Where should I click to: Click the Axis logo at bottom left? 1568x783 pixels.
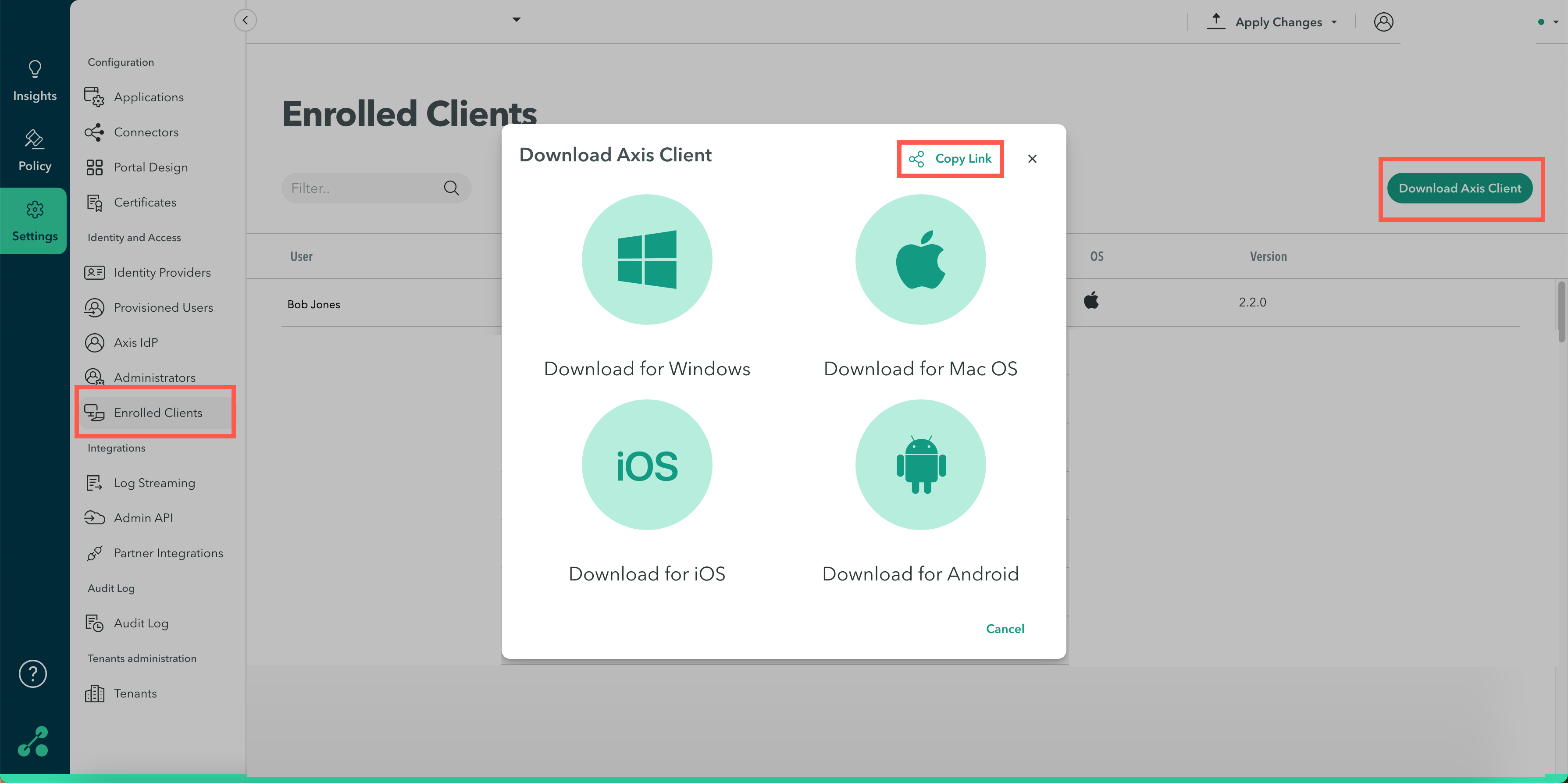33,741
